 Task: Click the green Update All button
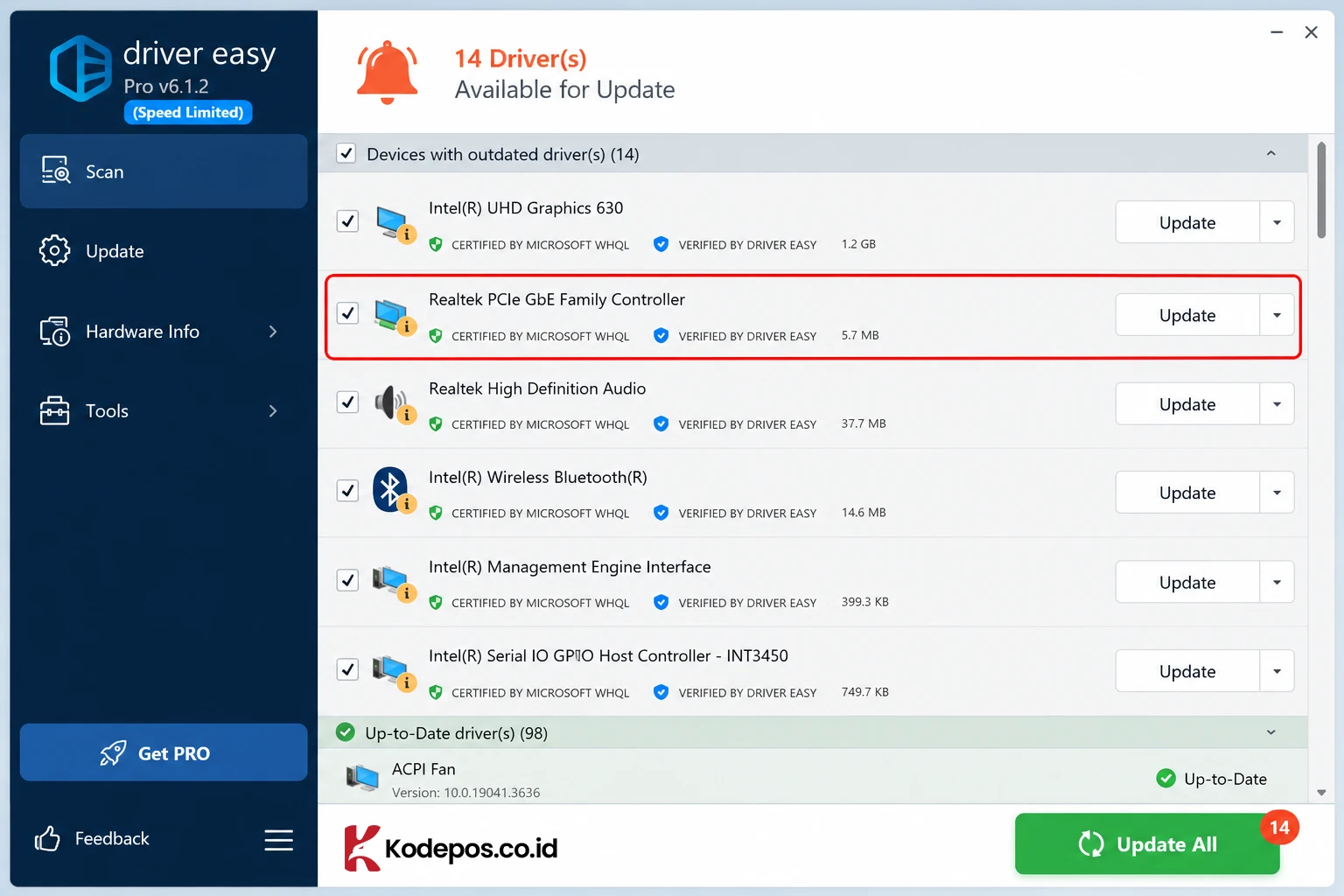(x=1147, y=844)
